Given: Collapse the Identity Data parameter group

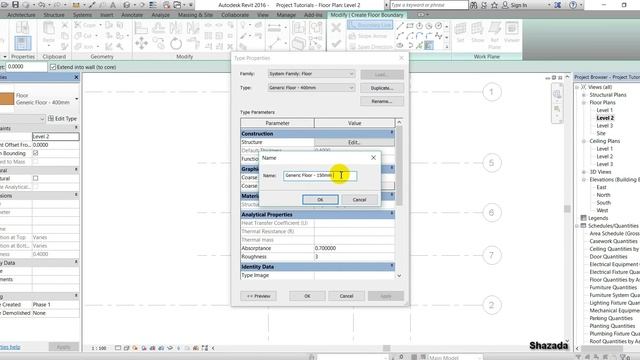Looking at the screenshot, I should pos(391,266).
